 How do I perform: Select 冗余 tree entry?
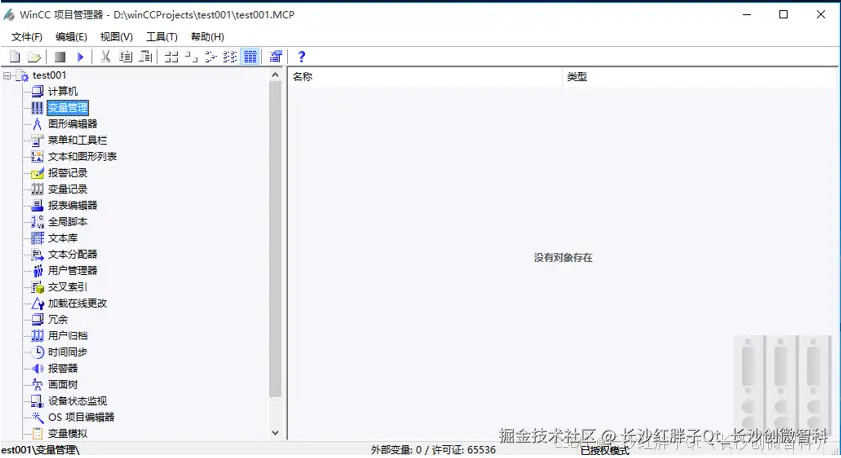(58, 320)
